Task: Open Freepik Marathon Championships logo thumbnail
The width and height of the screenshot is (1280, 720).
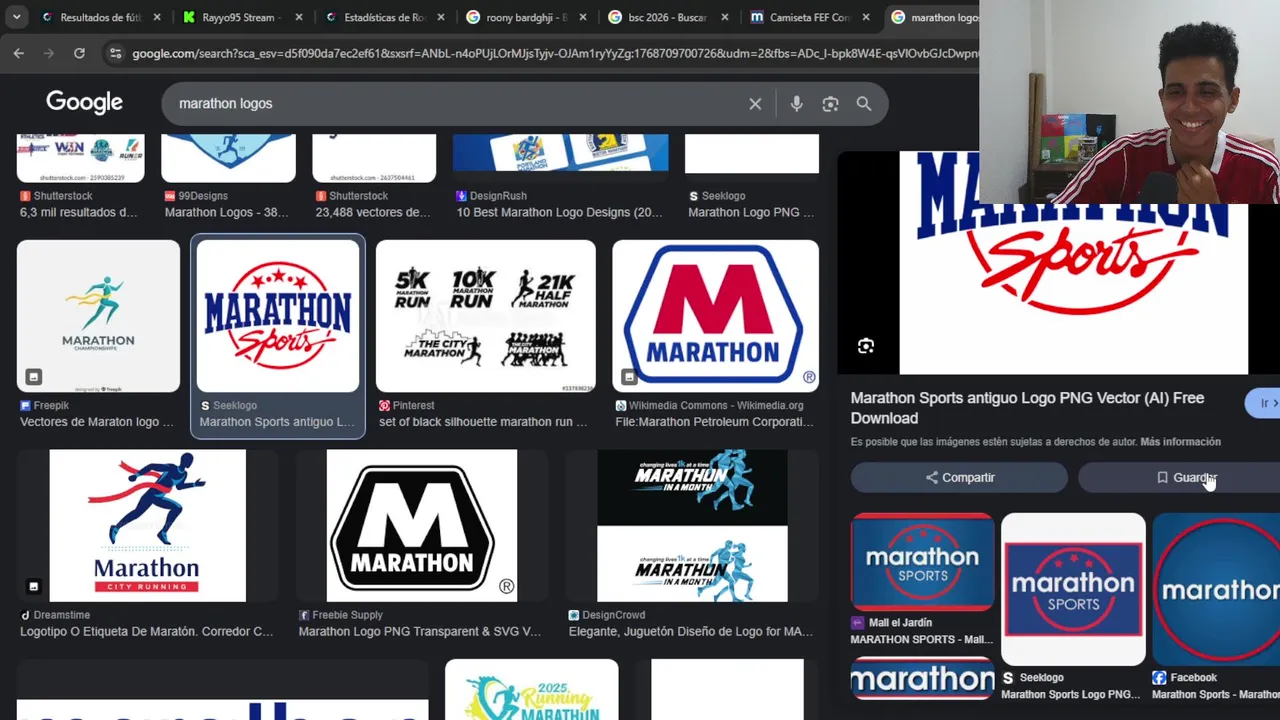Action: pyautogui.click(x=98, y=316)
